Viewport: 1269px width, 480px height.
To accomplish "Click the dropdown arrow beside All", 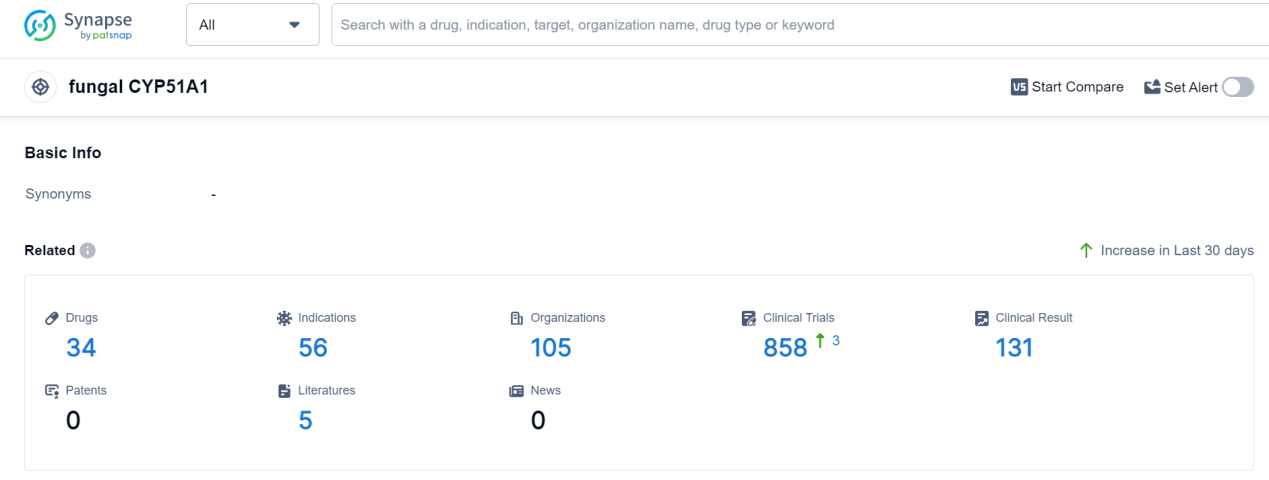I will pyautogui.click(x=294, y=25).
